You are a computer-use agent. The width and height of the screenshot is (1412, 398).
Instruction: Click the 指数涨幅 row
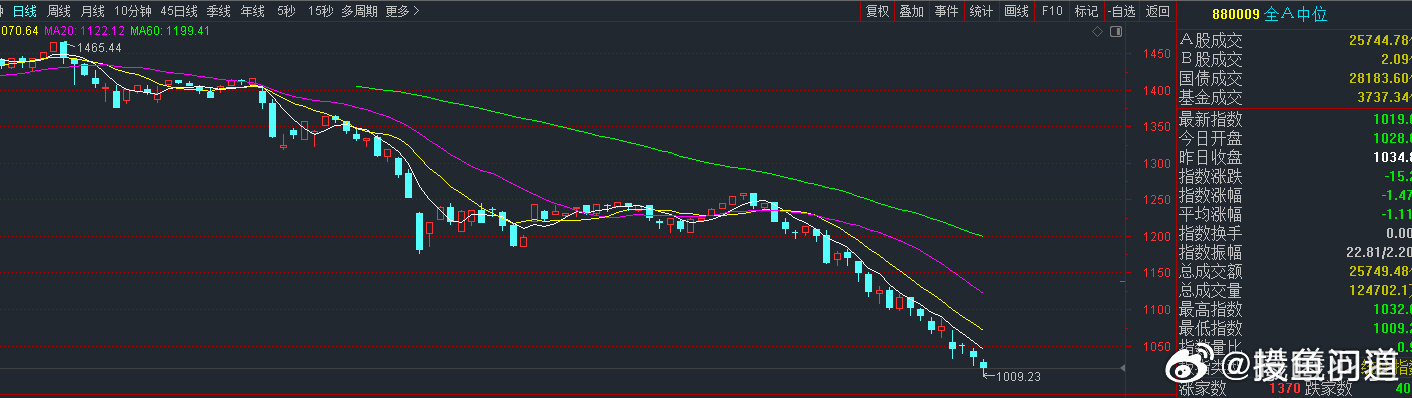click(1295, 195)
